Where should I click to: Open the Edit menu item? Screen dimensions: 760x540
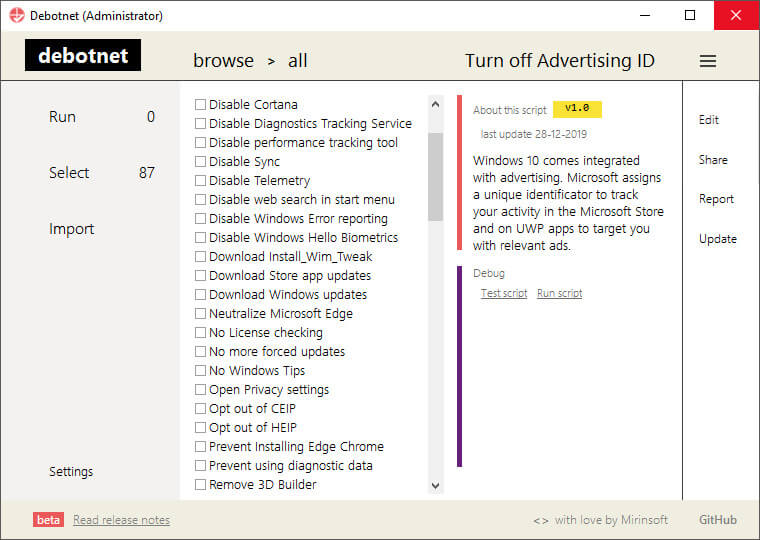709,120
